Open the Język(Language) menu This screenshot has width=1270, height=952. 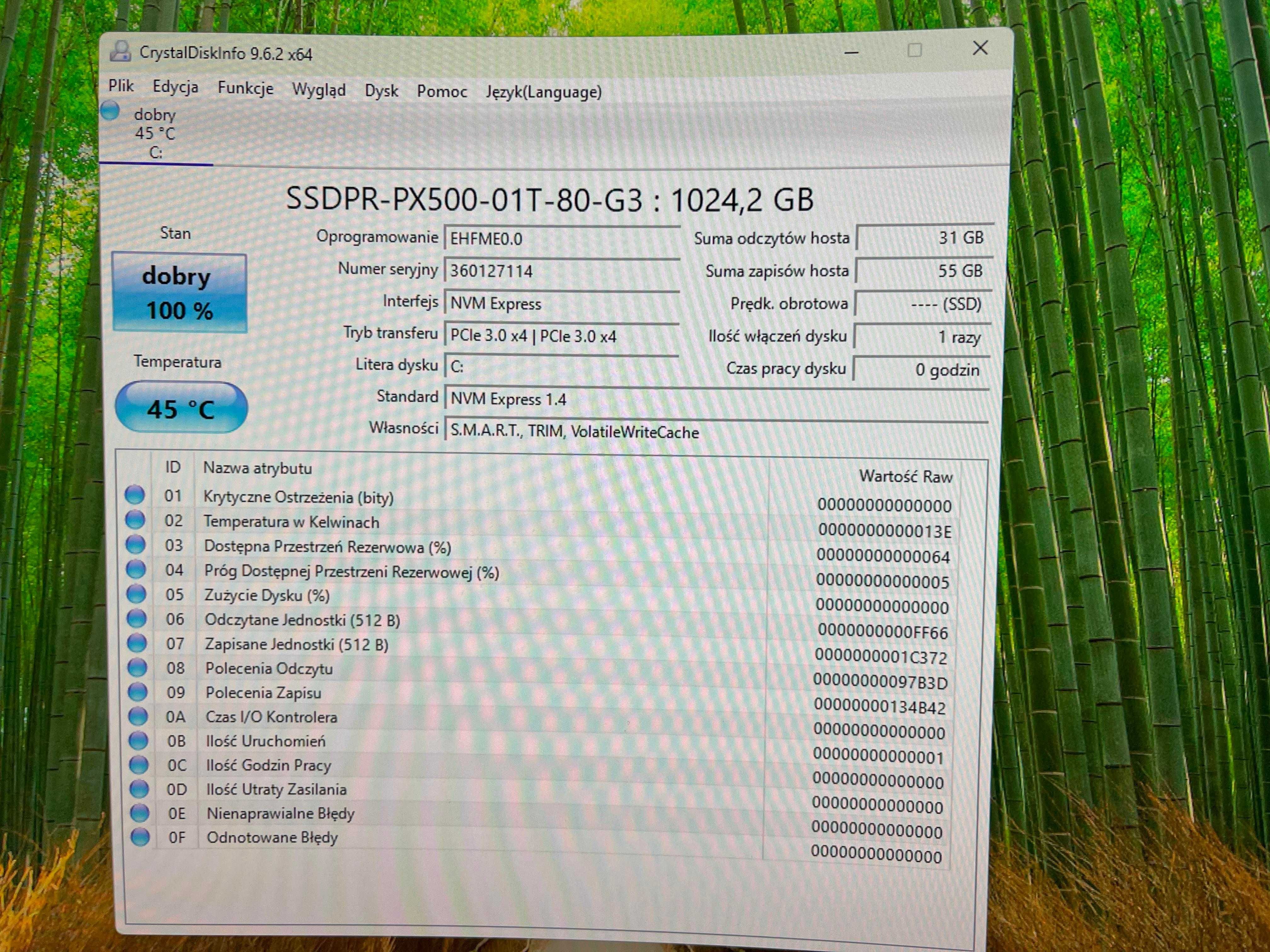pyautogui.click(x=544, y=92)
